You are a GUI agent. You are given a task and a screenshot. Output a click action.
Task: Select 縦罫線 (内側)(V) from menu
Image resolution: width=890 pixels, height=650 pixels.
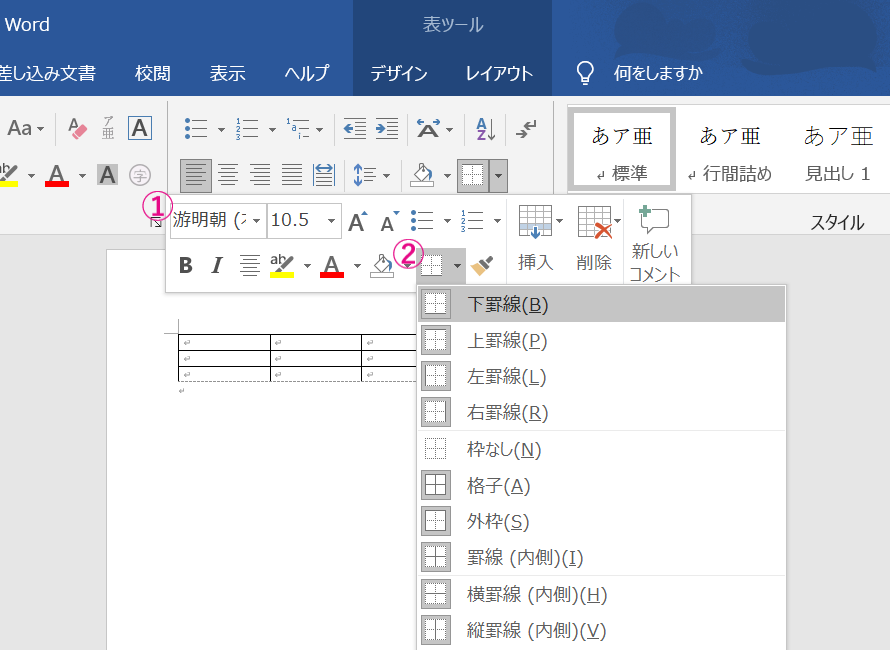(x=602, y=630)
